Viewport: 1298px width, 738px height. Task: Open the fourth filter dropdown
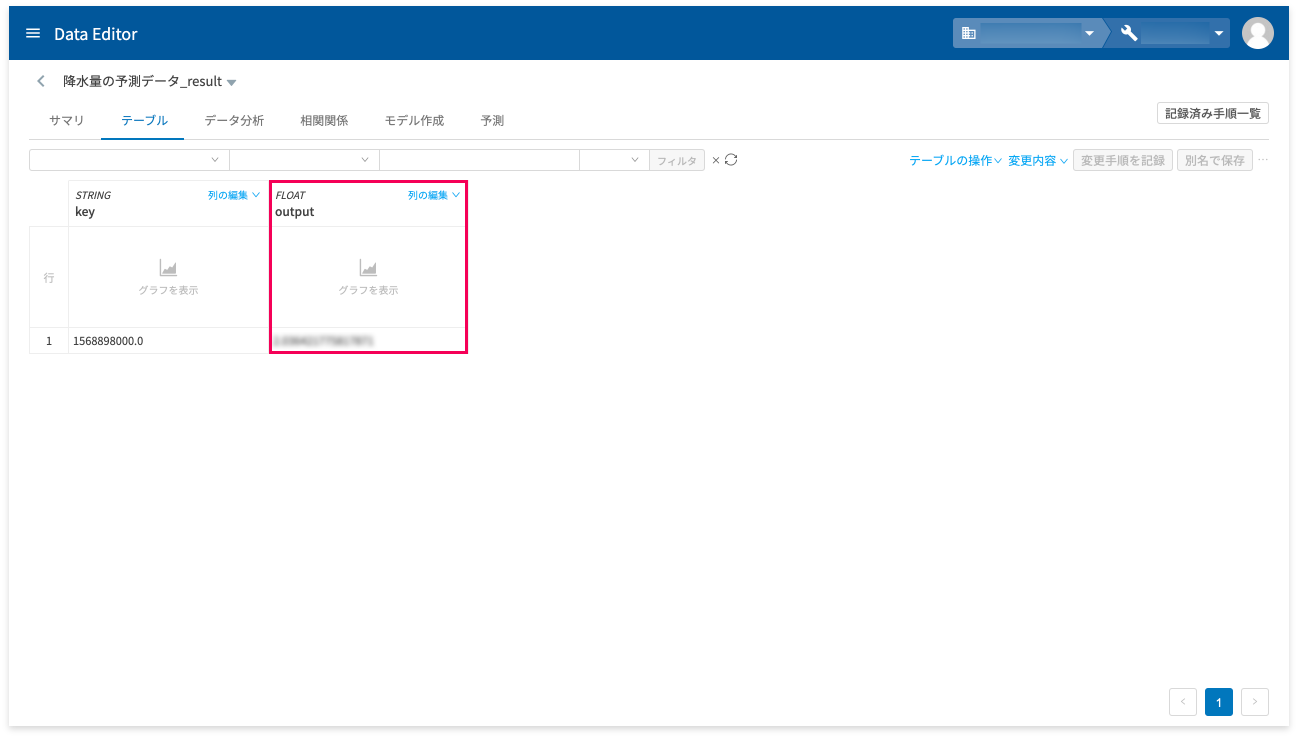[614, 160]
